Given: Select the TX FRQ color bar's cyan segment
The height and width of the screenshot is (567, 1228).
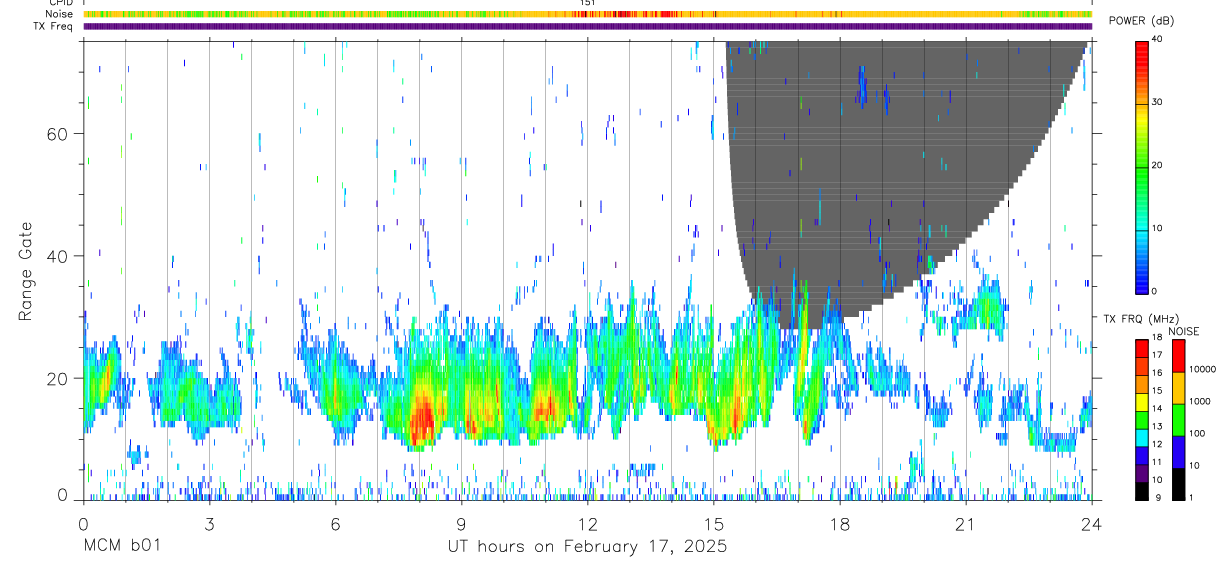Looking at the screenshot, I should click(1142, 438).
